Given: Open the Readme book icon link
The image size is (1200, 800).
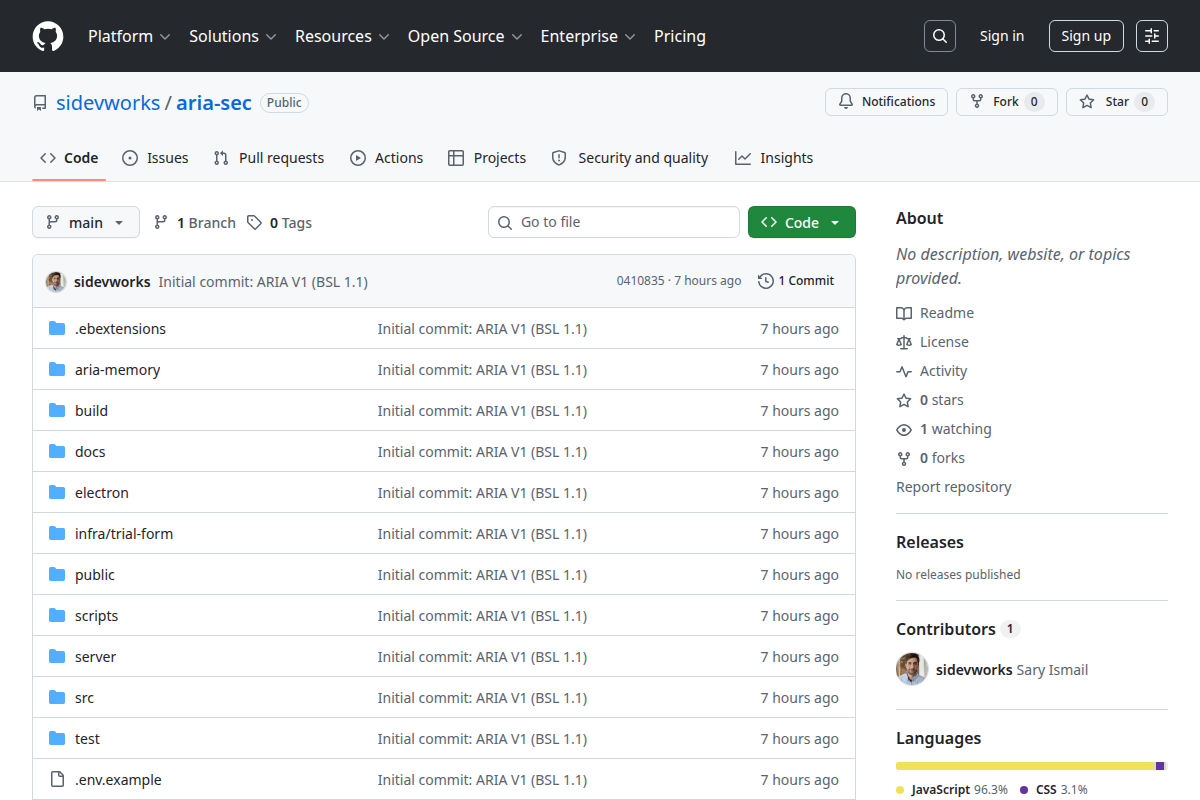Looking at the screenshot, I should (904, 313).
